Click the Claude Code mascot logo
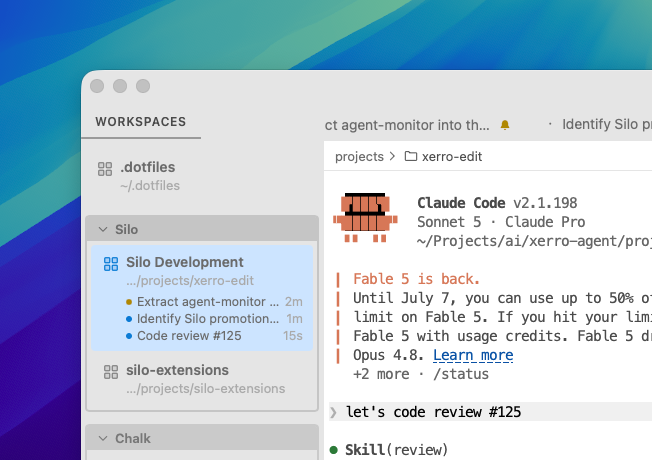This screenshot has width=652, height=460. [x=365, y=217]
